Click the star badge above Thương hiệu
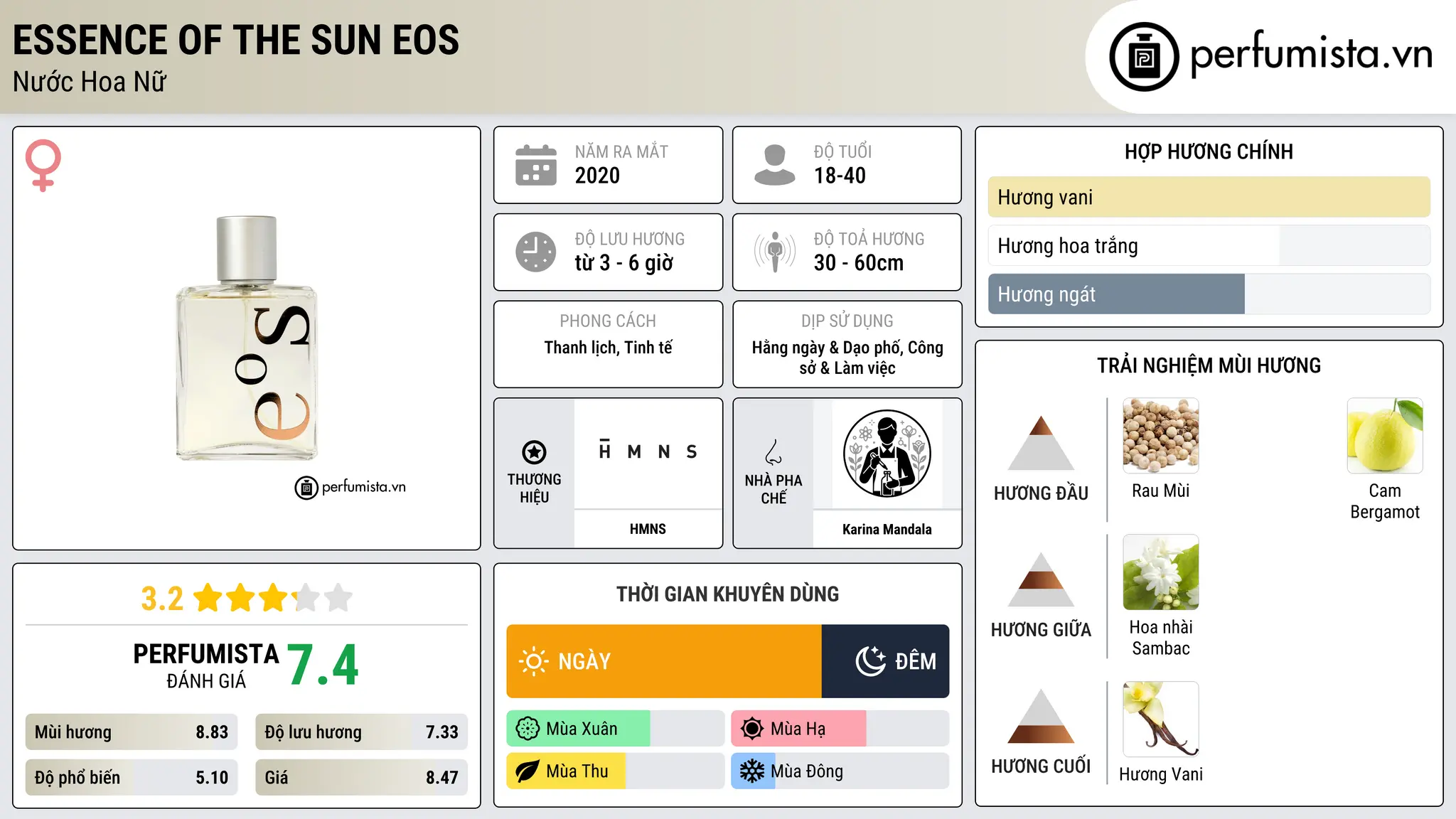1456x819 pixels. (x=534, y=452)
